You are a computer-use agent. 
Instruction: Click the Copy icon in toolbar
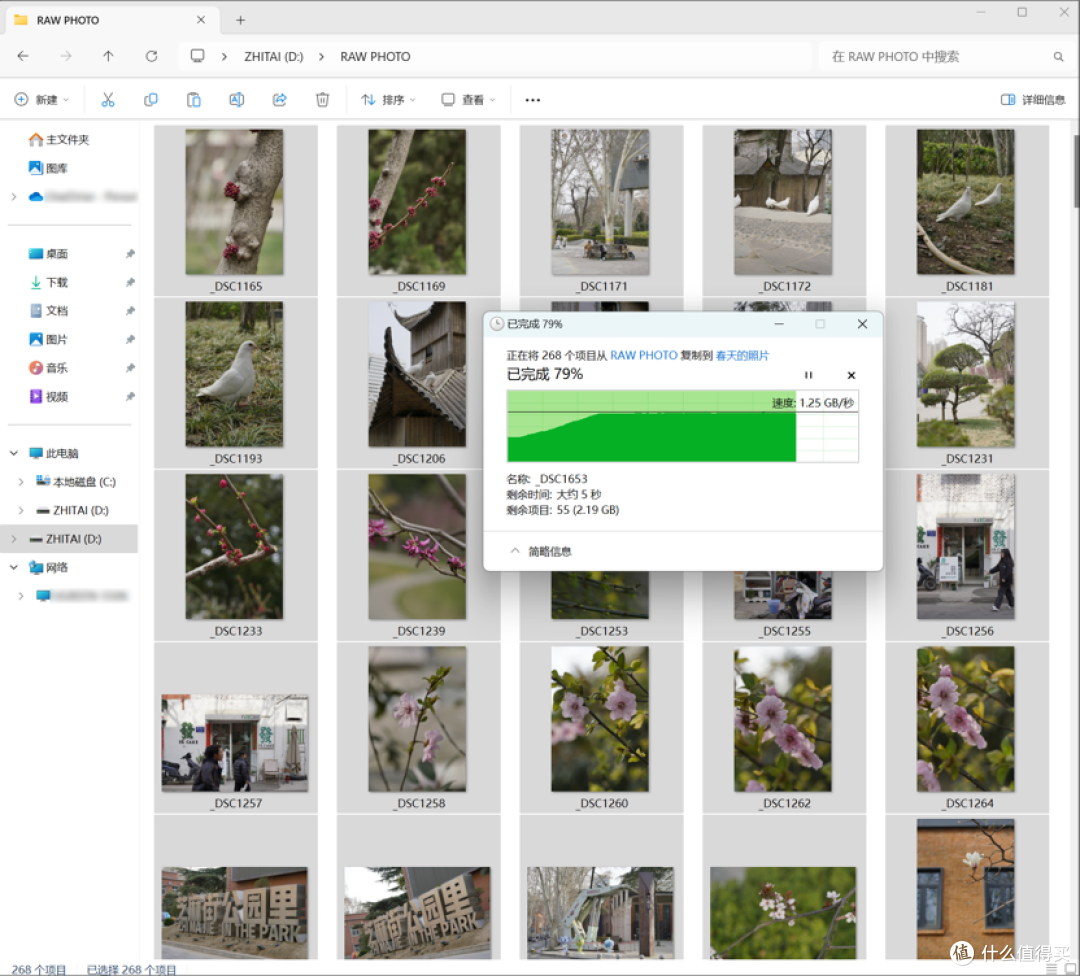[151, 100]
